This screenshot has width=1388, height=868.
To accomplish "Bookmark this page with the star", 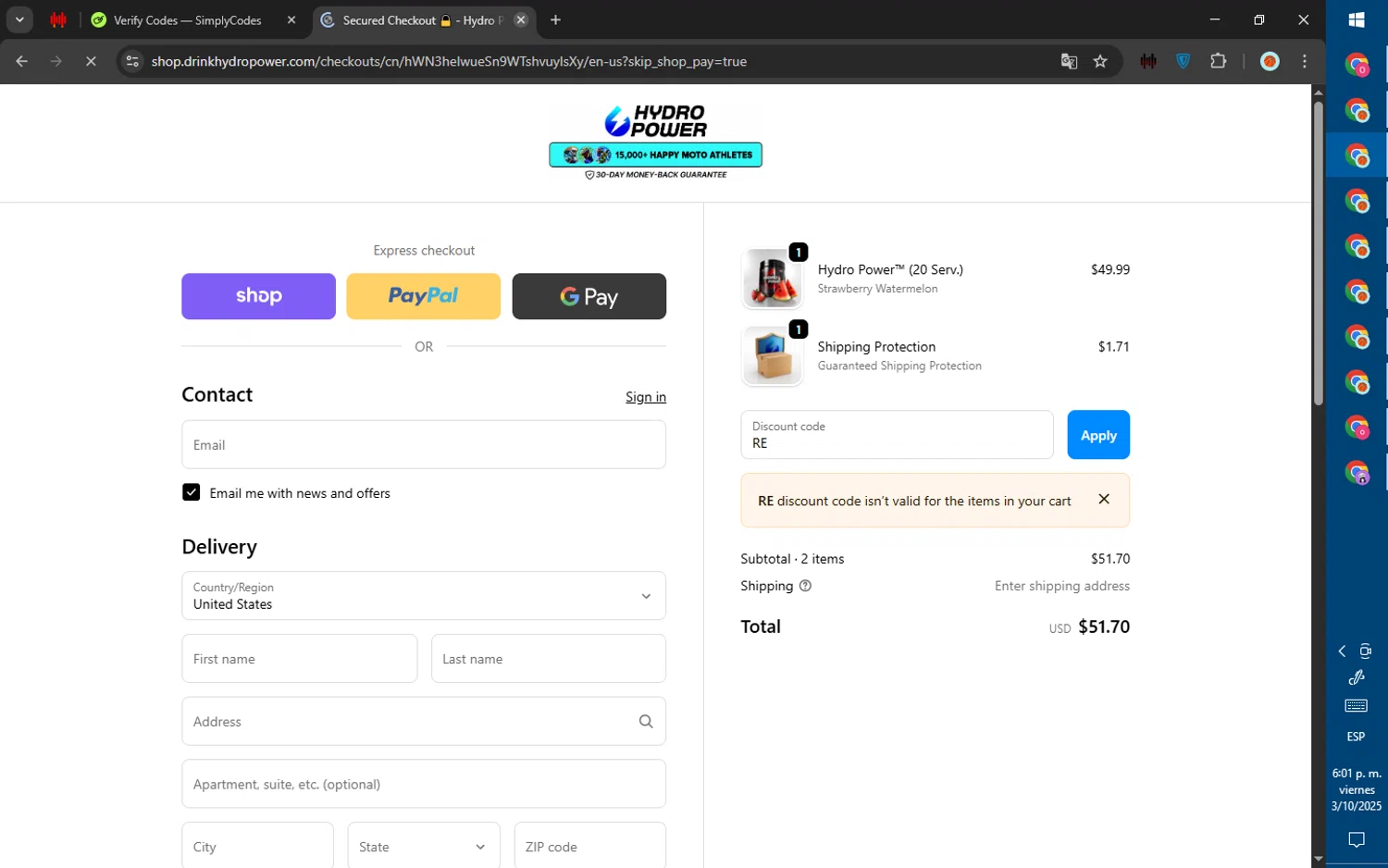I will coord(1100,61).
